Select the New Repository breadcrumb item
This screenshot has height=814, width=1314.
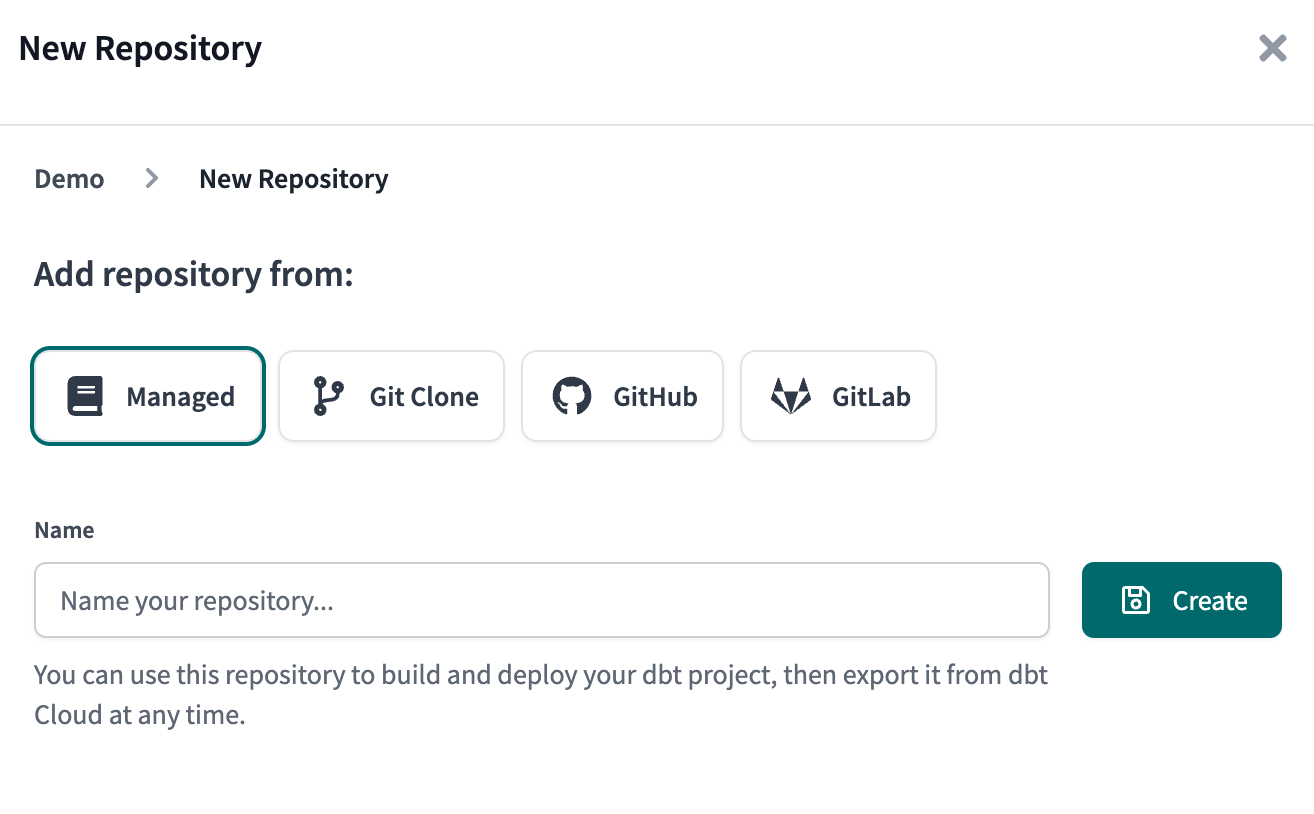pos(293,179)
